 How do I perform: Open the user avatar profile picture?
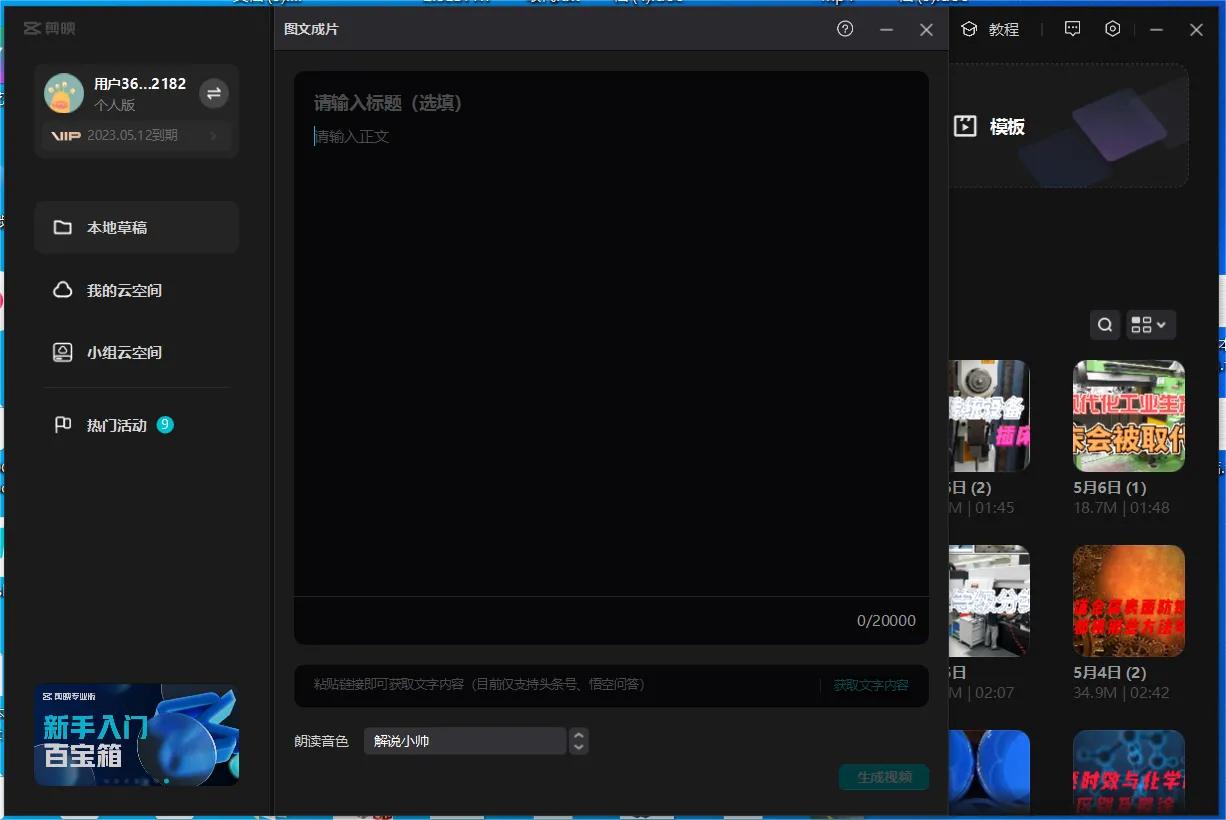64,93
